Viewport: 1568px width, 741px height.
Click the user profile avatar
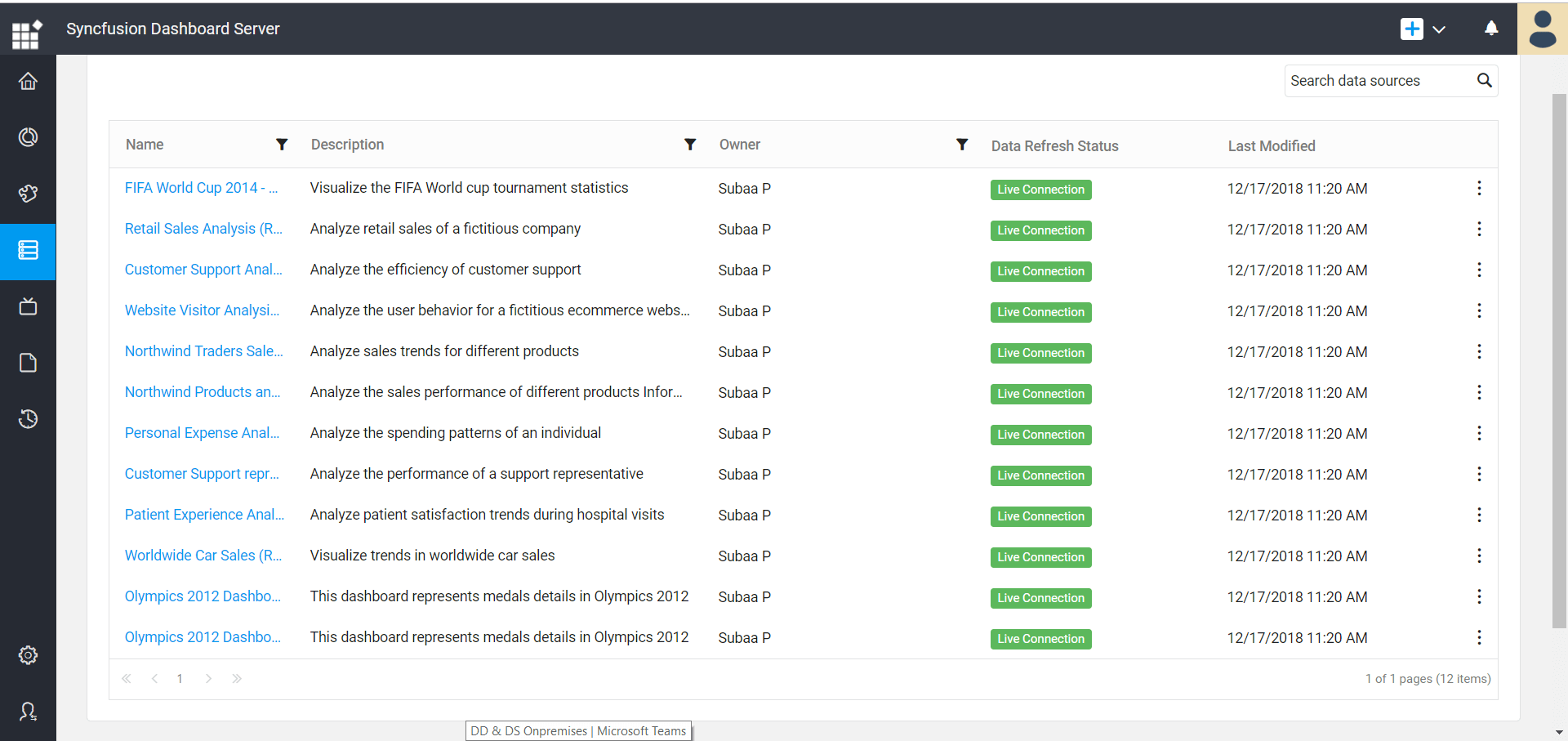[x=1542, y=29]
